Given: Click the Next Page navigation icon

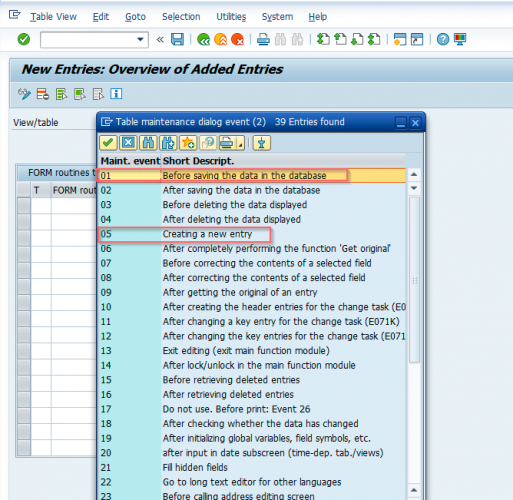Looking at the screenshot, I should [357, 39].
